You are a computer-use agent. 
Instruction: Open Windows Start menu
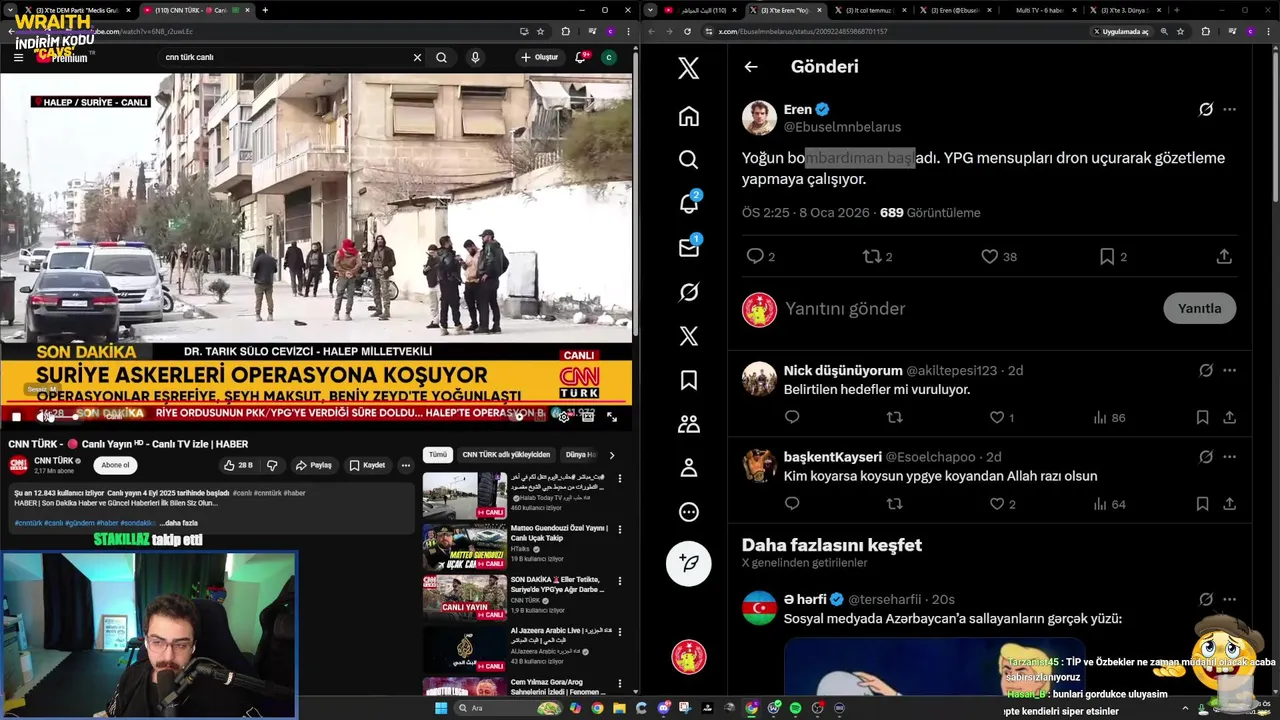tap(440, 708)
